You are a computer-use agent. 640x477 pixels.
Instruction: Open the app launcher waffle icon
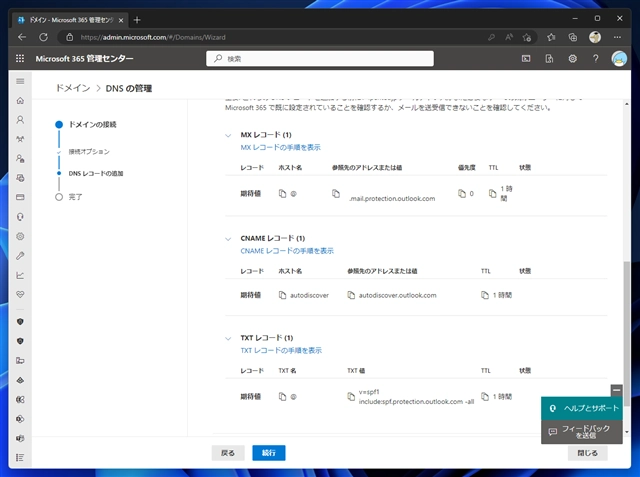[20, 59]
